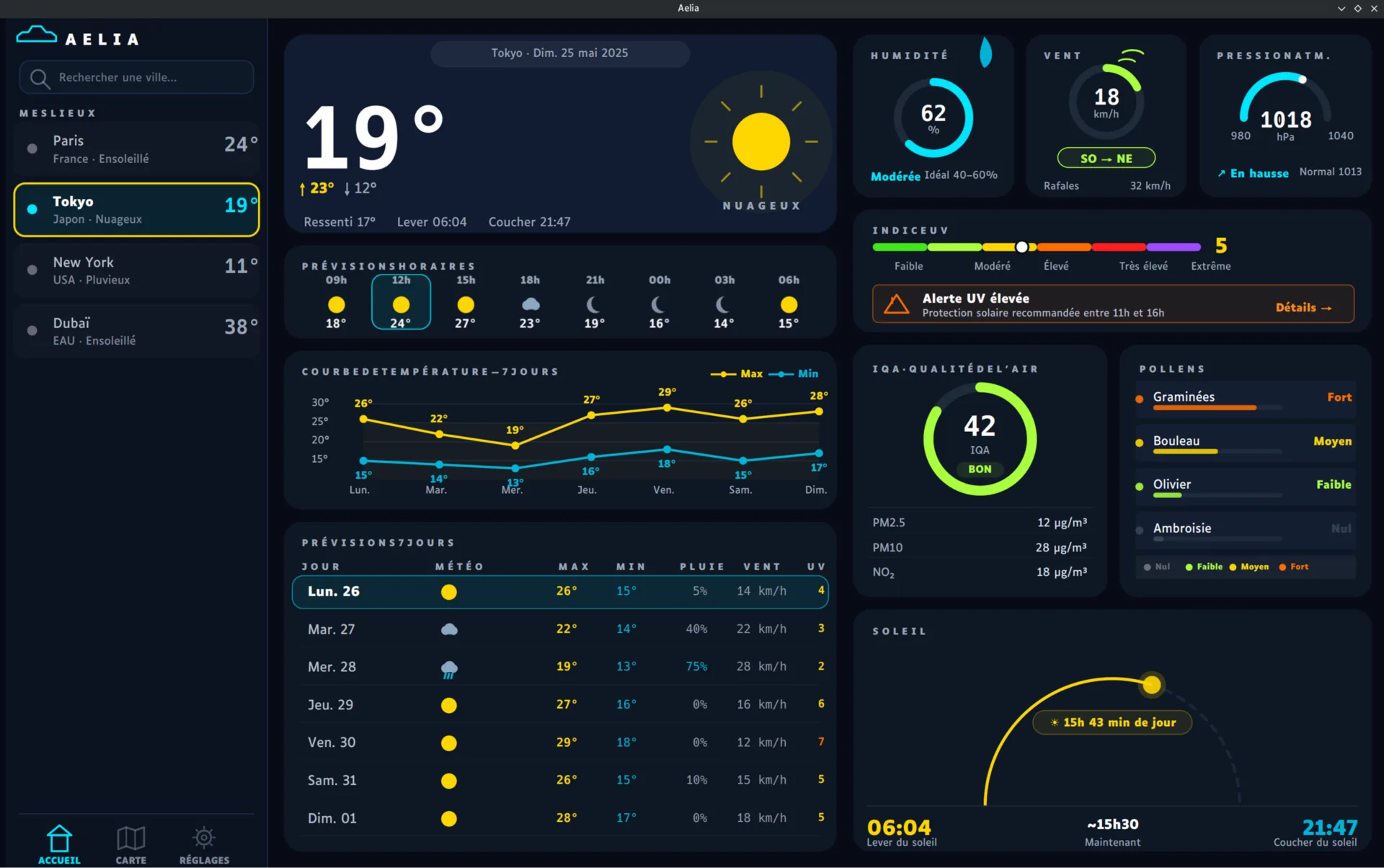Viewport: 1384px width, 868px height.
Task: Click the humidity droplet icon
Action: click(985, 53)
